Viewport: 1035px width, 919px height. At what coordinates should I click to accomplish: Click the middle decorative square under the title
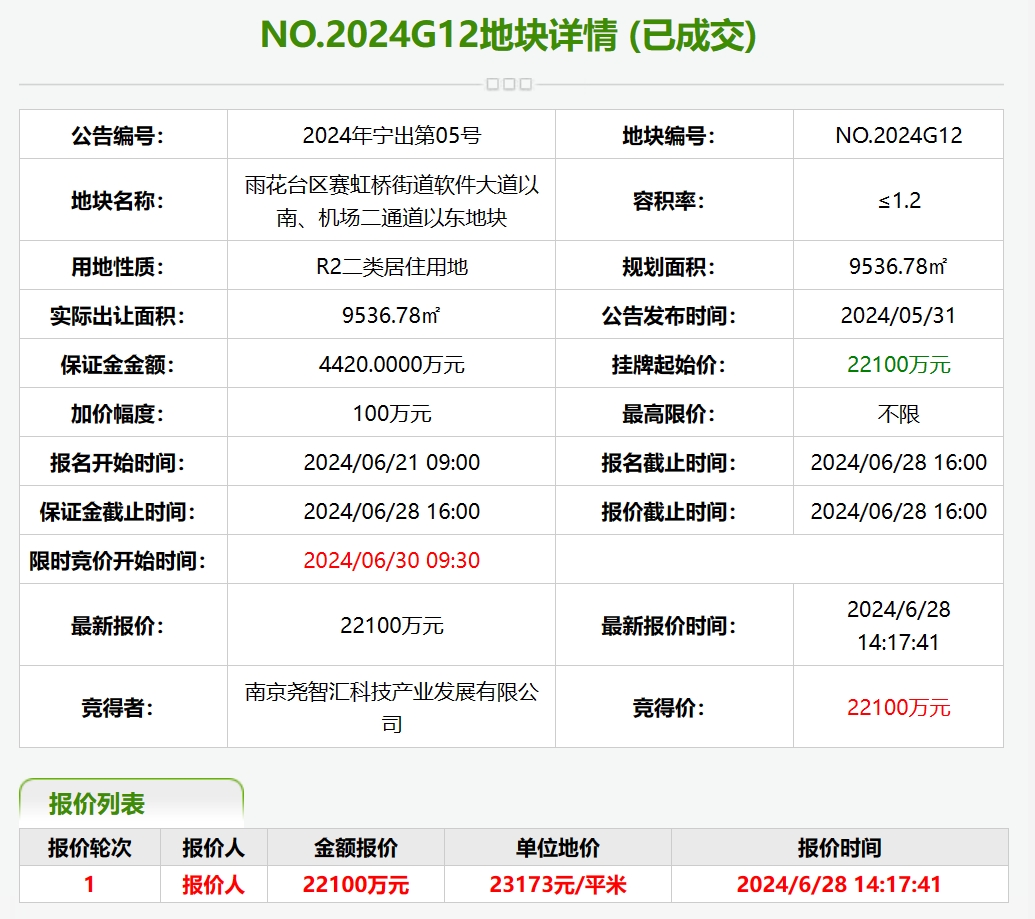click(x=509, y=84)
